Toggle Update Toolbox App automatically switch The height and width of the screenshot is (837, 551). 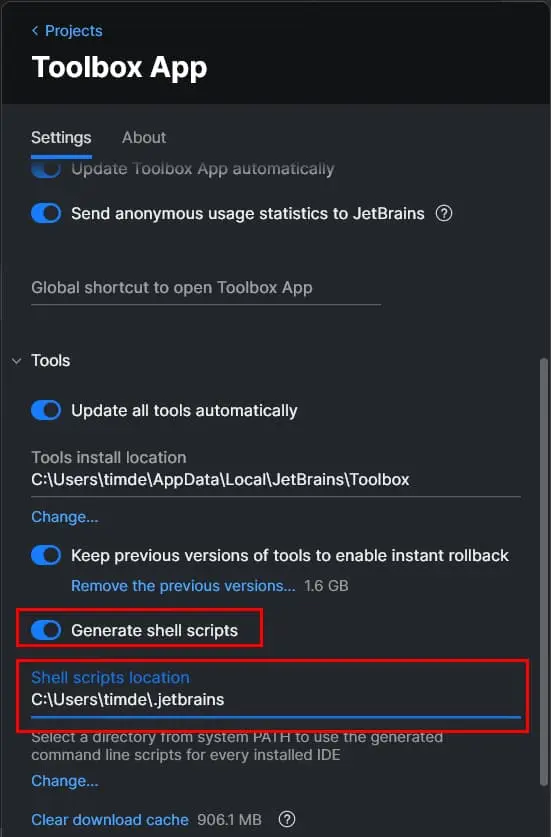pyautogui.click(x=46, y=169)
